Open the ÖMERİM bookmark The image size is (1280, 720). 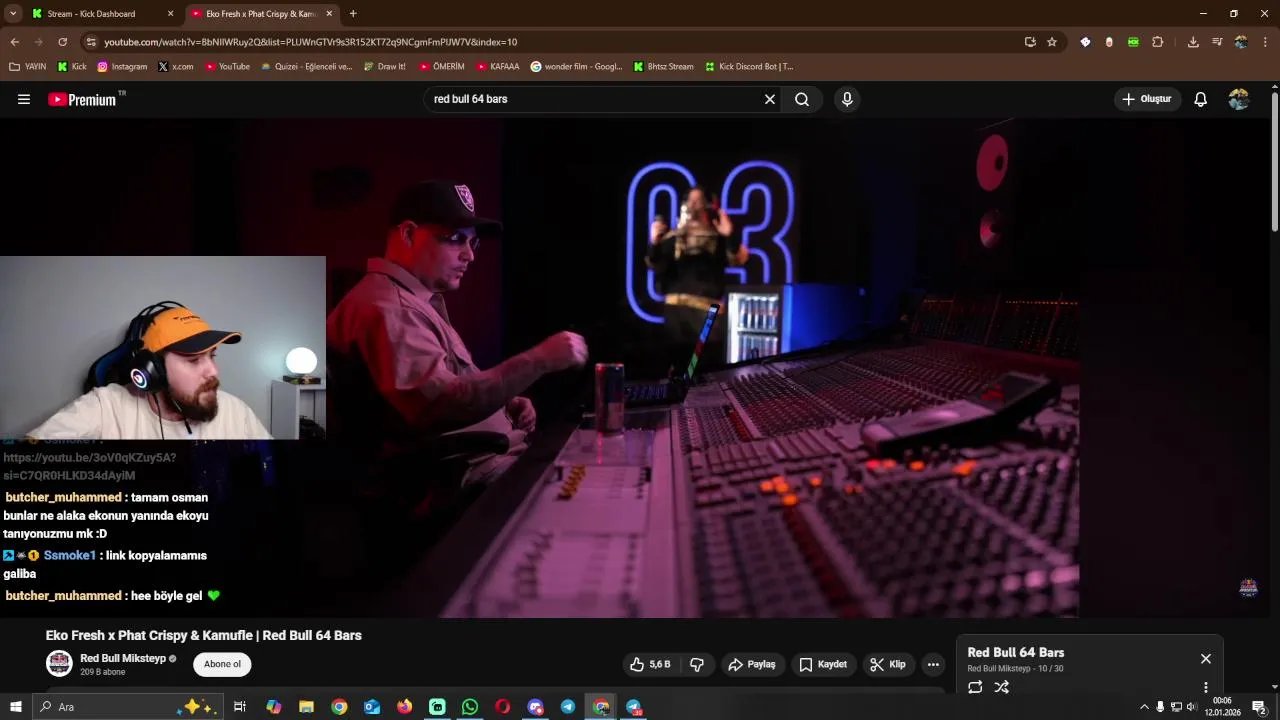point(442,67)
